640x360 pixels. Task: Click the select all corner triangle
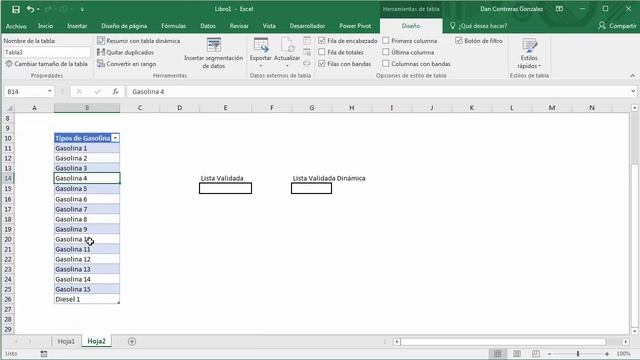(9, 108)
